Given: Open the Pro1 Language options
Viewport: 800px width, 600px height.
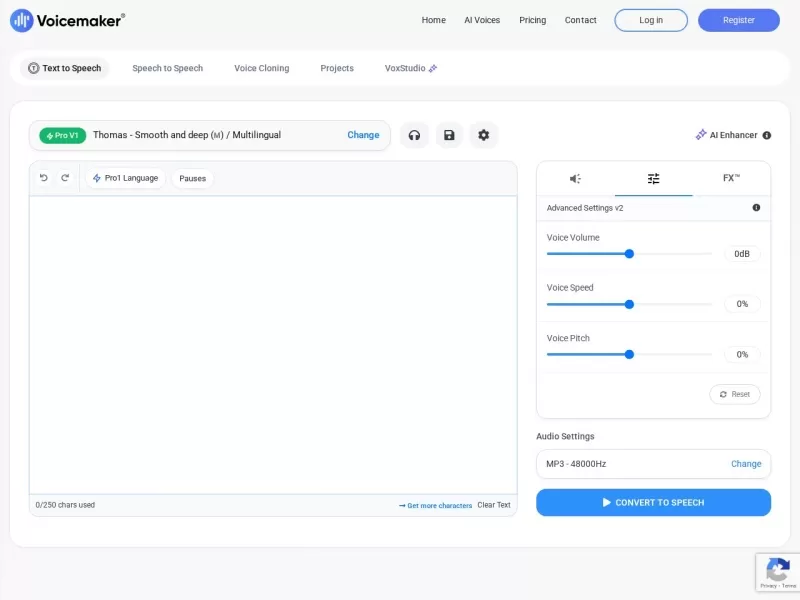Looking at the screenshot, I should [126, 178].
